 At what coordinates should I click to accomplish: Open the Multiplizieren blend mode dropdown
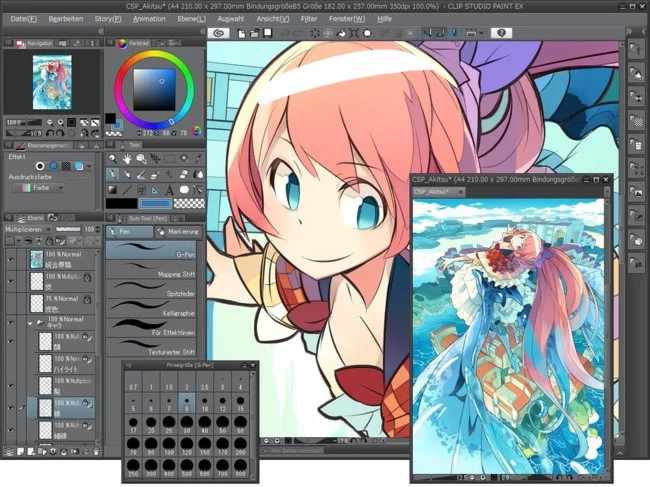[28, 229]
